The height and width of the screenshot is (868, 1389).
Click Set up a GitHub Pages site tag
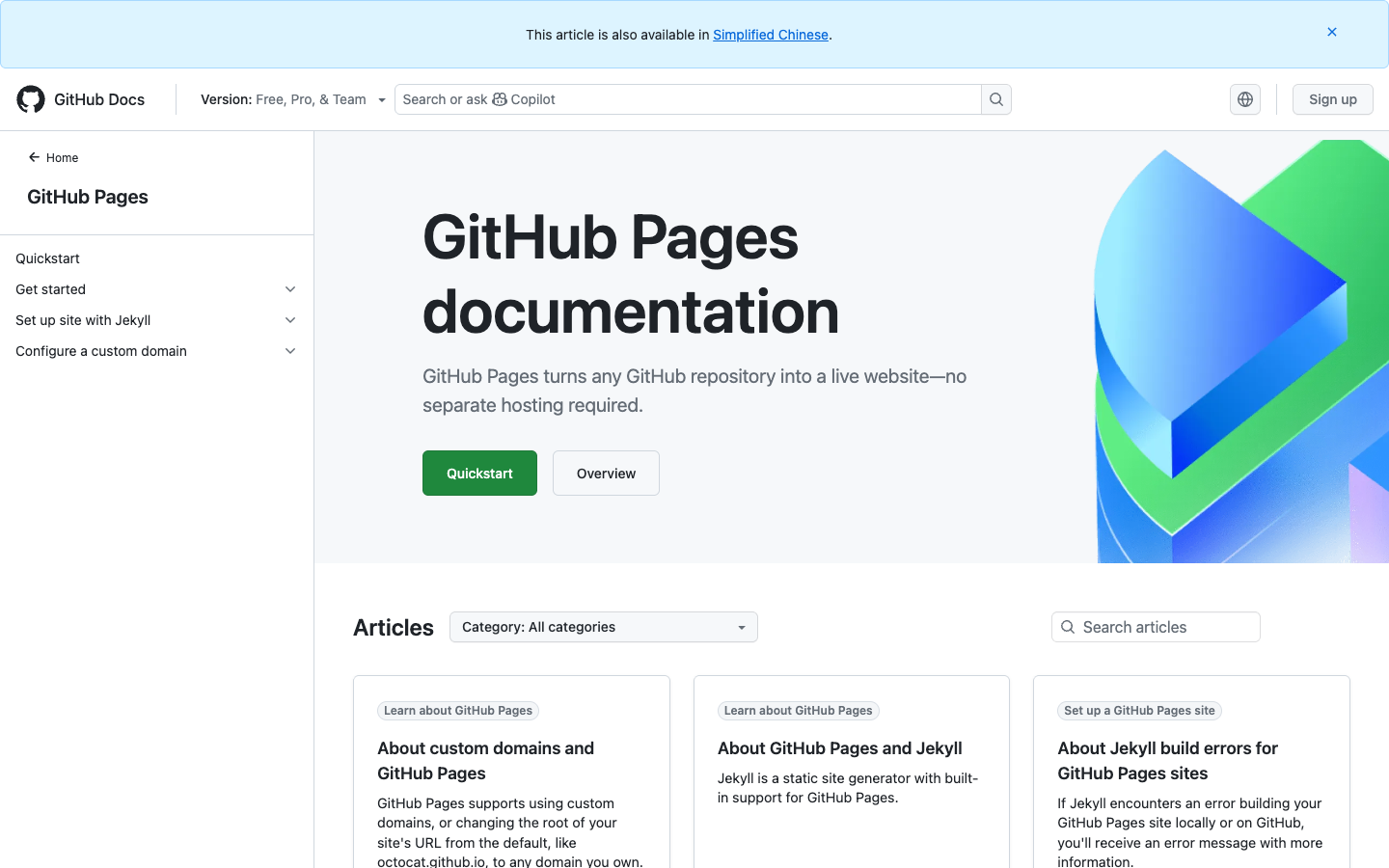point(1139,711)
